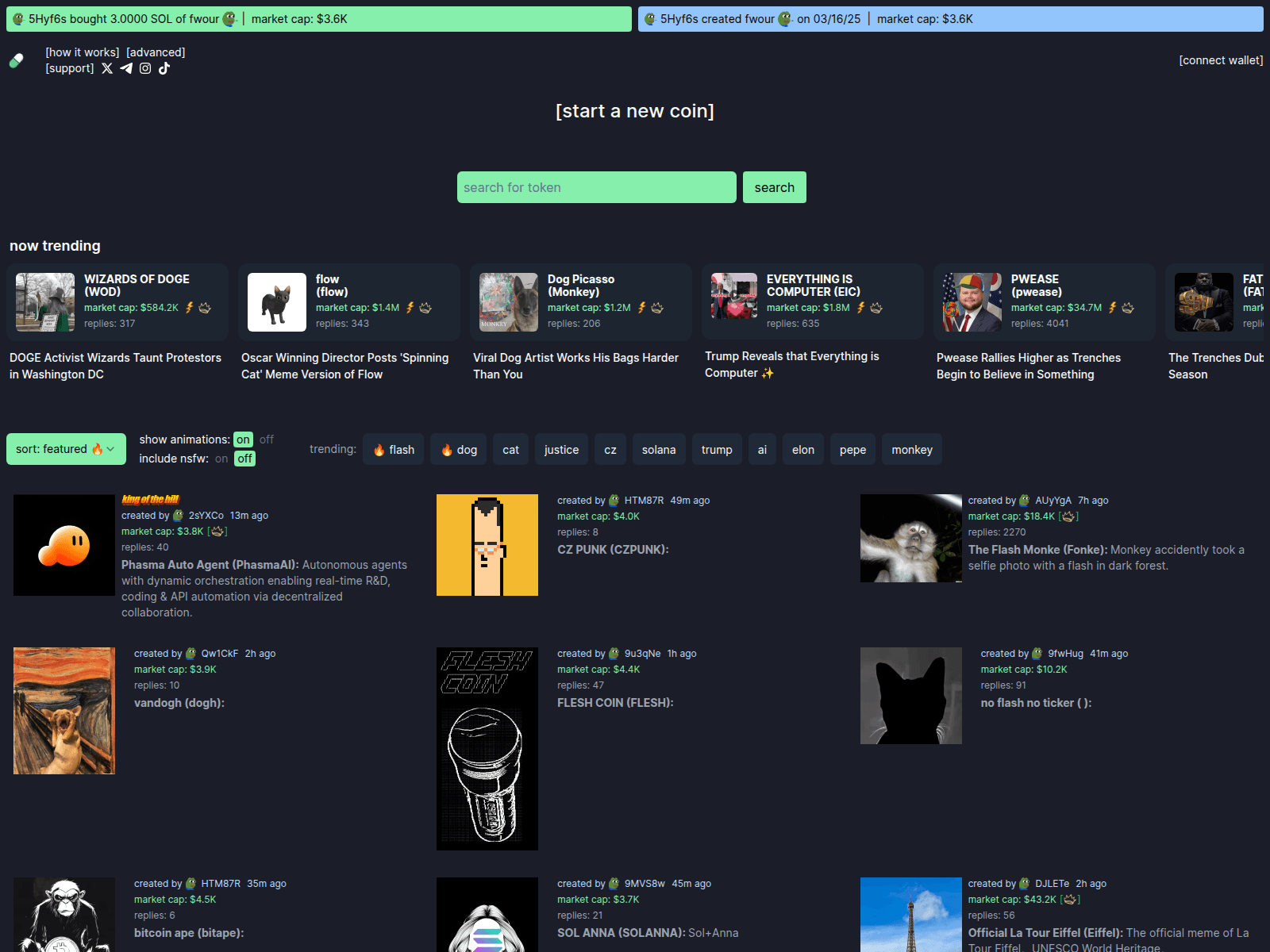This screenshot has width=1270, height=952.
Task: Open Phasma Auto Agent coin thumbnail
Action: 64,545
